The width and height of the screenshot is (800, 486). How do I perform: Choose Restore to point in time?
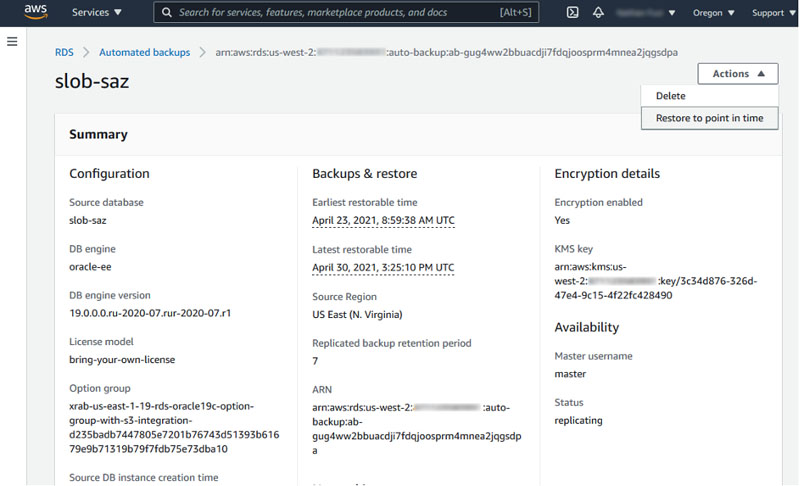709,118
